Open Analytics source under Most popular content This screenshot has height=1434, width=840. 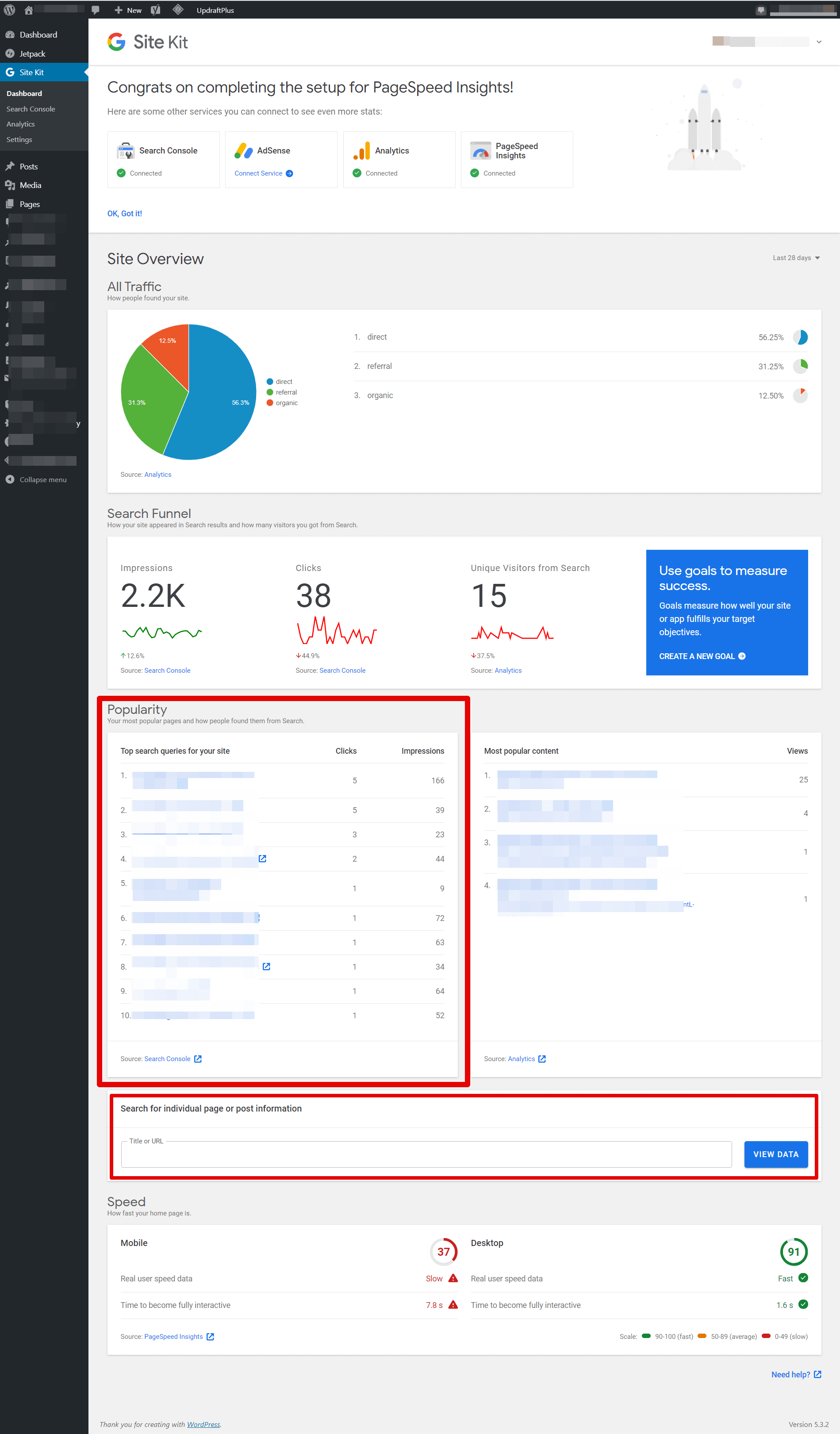522,1058
